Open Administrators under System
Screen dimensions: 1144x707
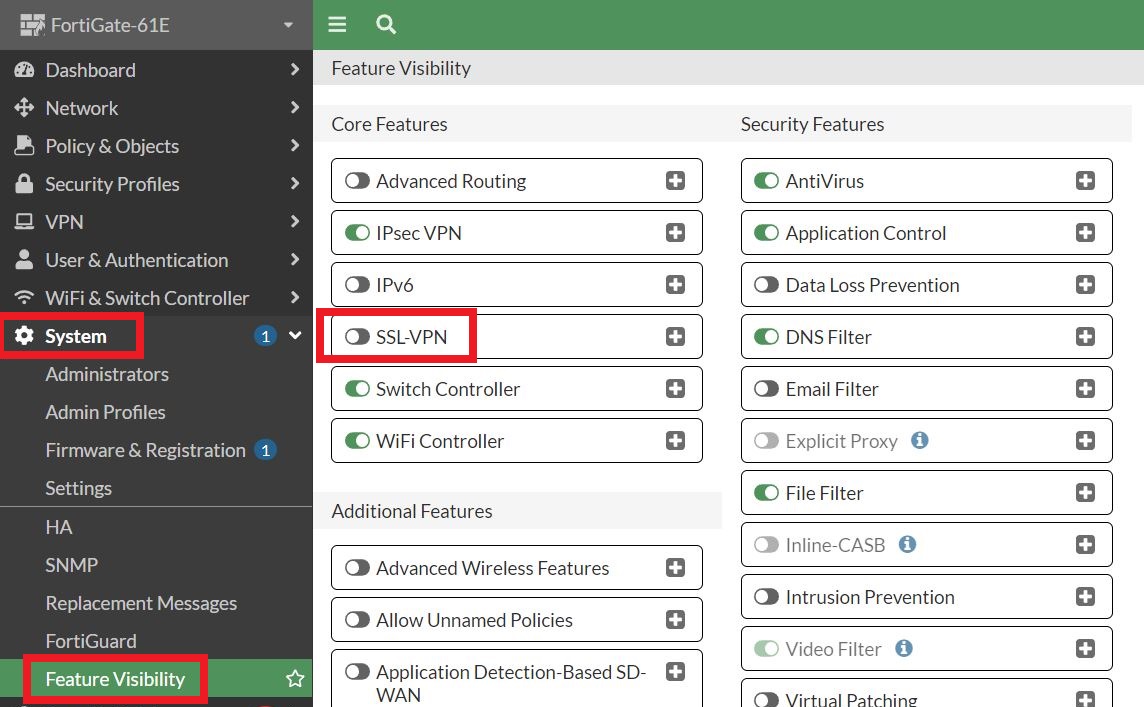(107, 374)
